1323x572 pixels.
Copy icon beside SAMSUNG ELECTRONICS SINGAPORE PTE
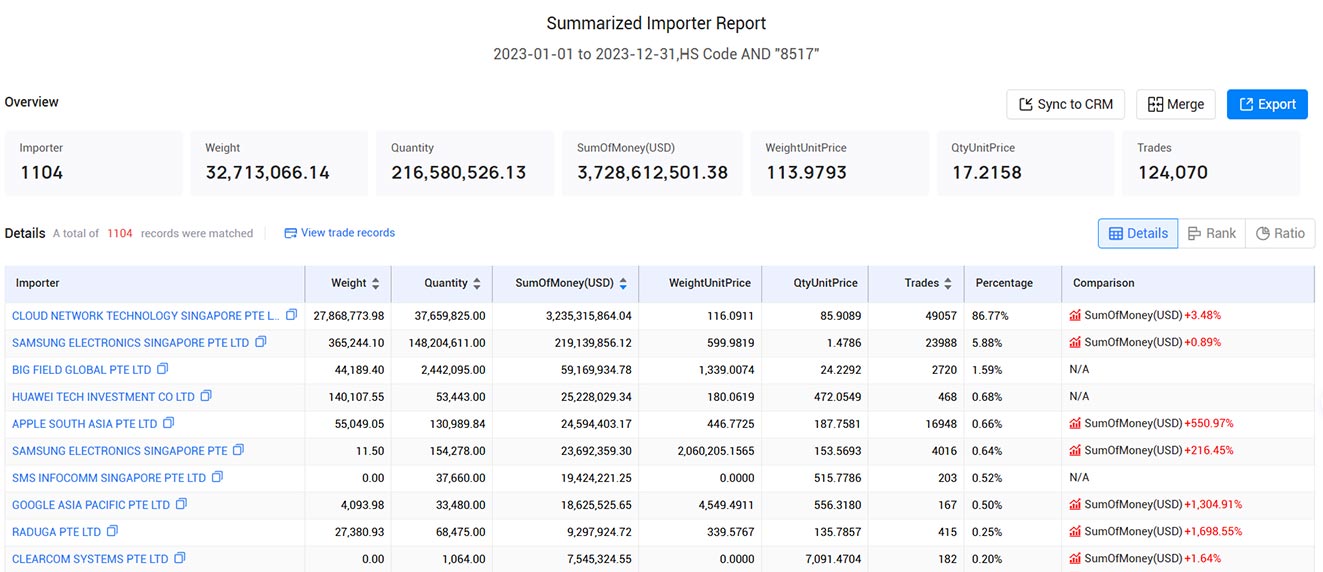pos(239,450)
